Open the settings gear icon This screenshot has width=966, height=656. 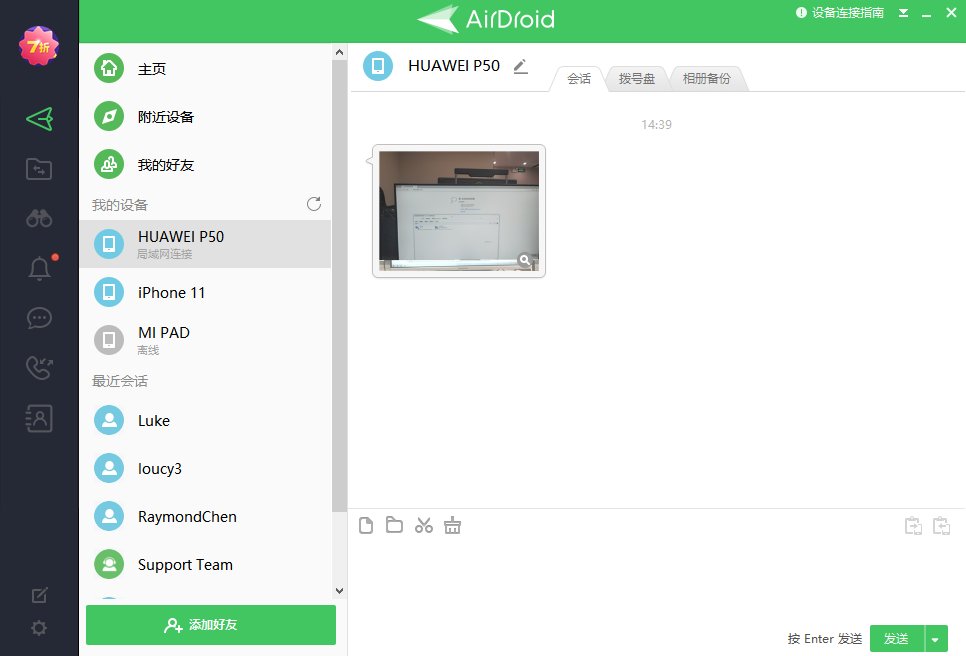point(39,628)
